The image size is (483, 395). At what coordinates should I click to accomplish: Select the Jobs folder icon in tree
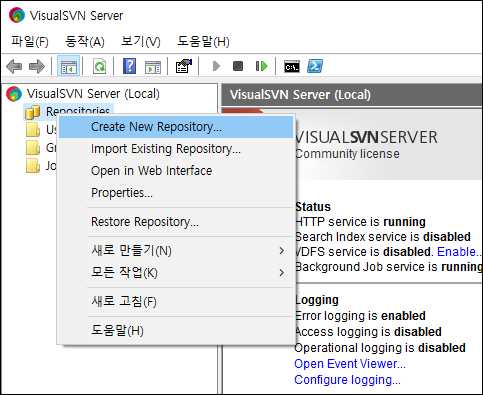click(x=33, y=166)
